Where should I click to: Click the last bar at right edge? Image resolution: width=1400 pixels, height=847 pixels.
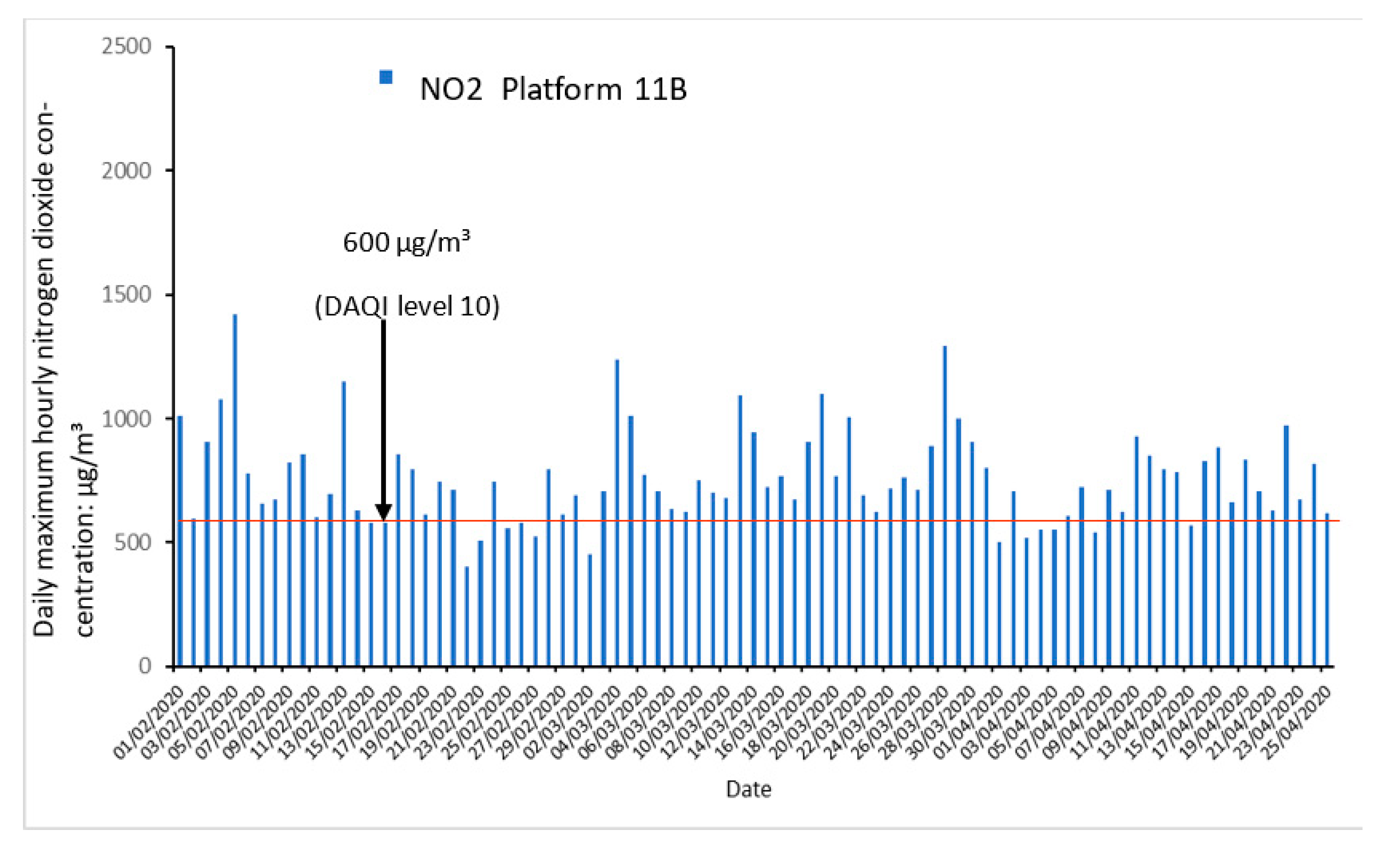1327,590
